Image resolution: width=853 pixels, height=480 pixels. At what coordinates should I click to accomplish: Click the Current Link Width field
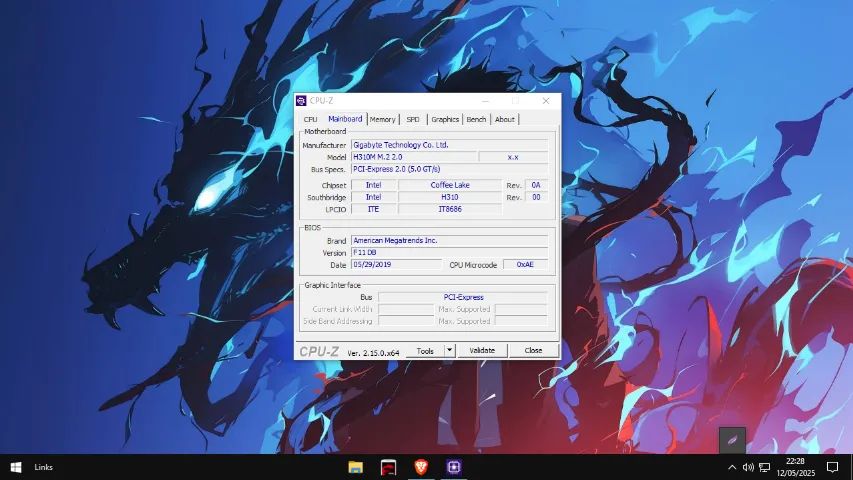[x=406, y=309]
